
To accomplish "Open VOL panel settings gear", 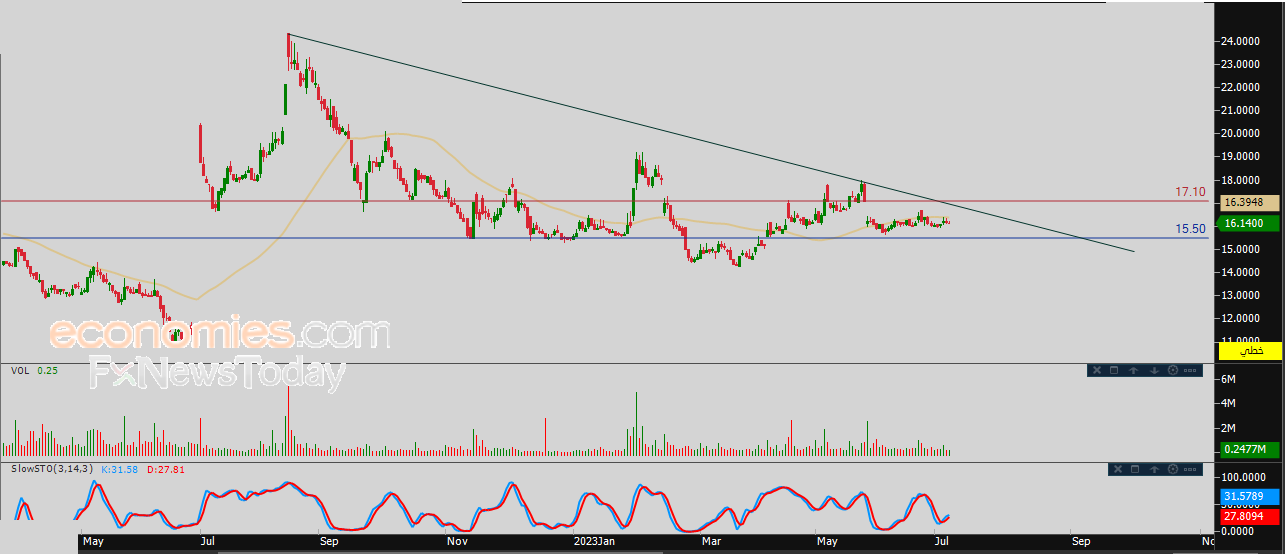I will point(1172,370).
